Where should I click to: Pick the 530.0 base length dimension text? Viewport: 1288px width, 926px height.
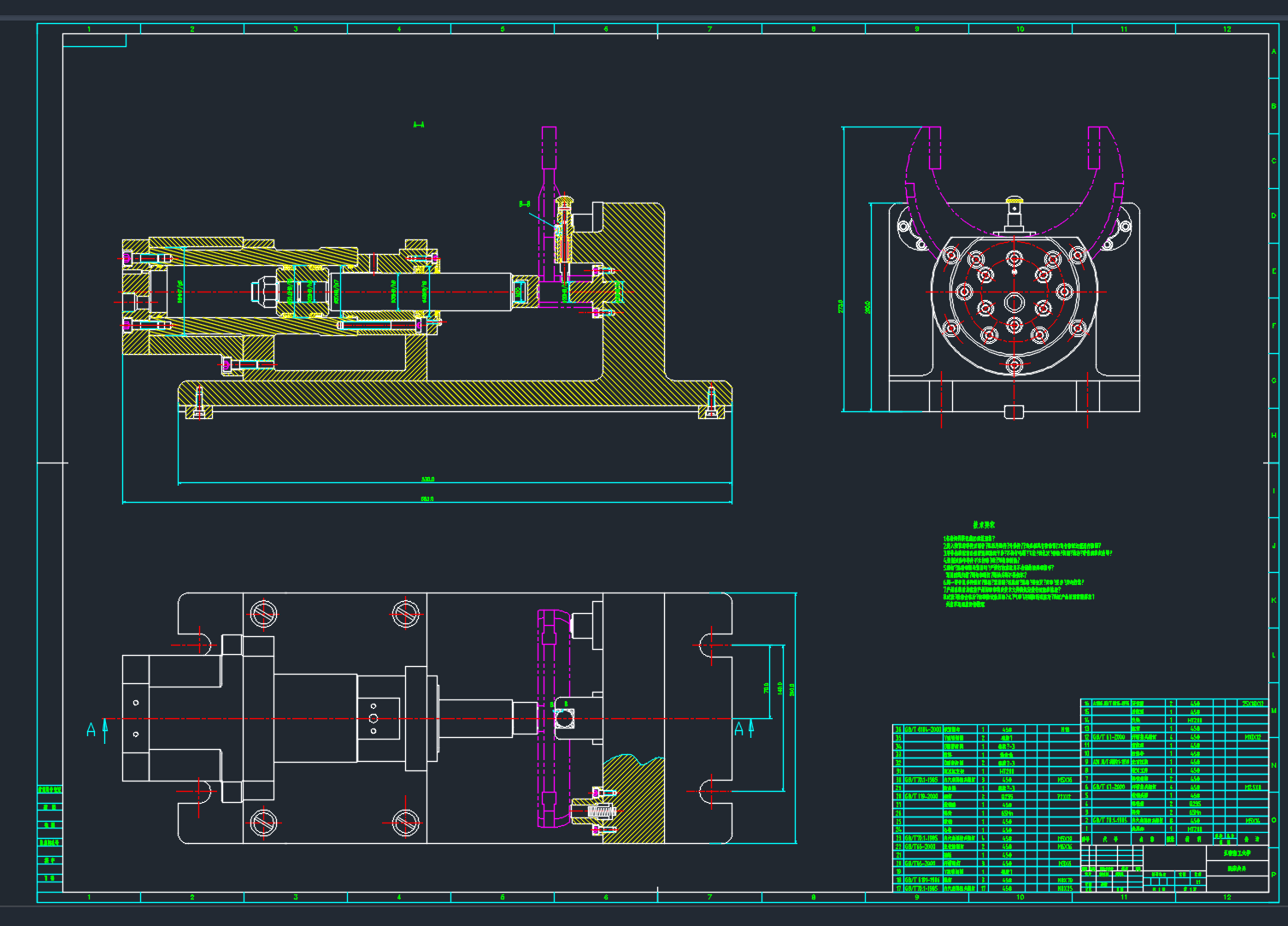coord(428,480)
